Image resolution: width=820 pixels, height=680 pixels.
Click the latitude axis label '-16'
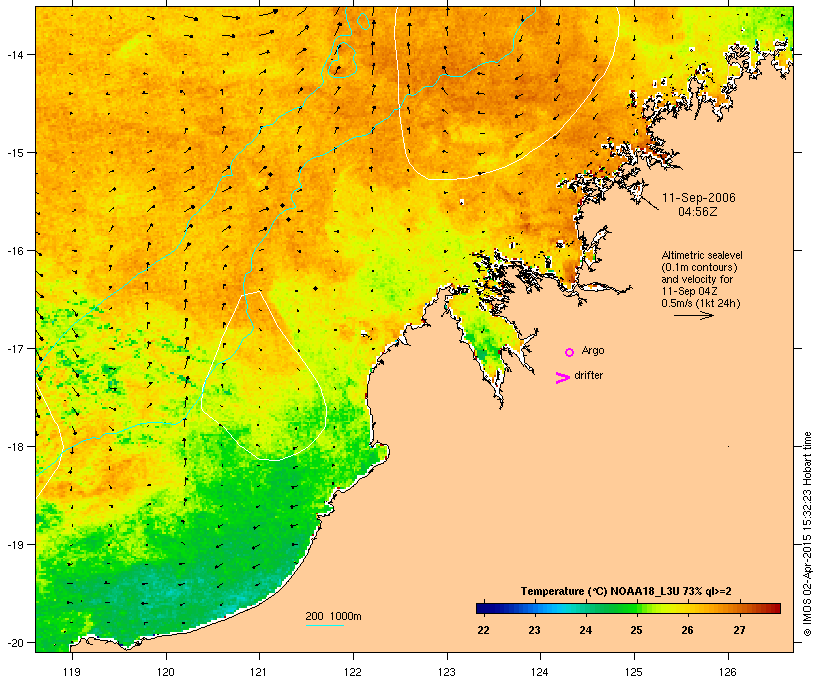14,251
